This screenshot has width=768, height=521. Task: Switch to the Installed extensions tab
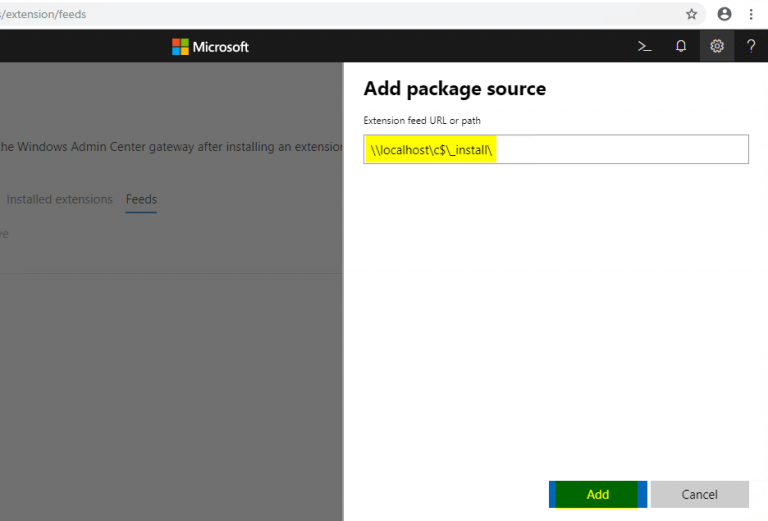click(59, 199)
